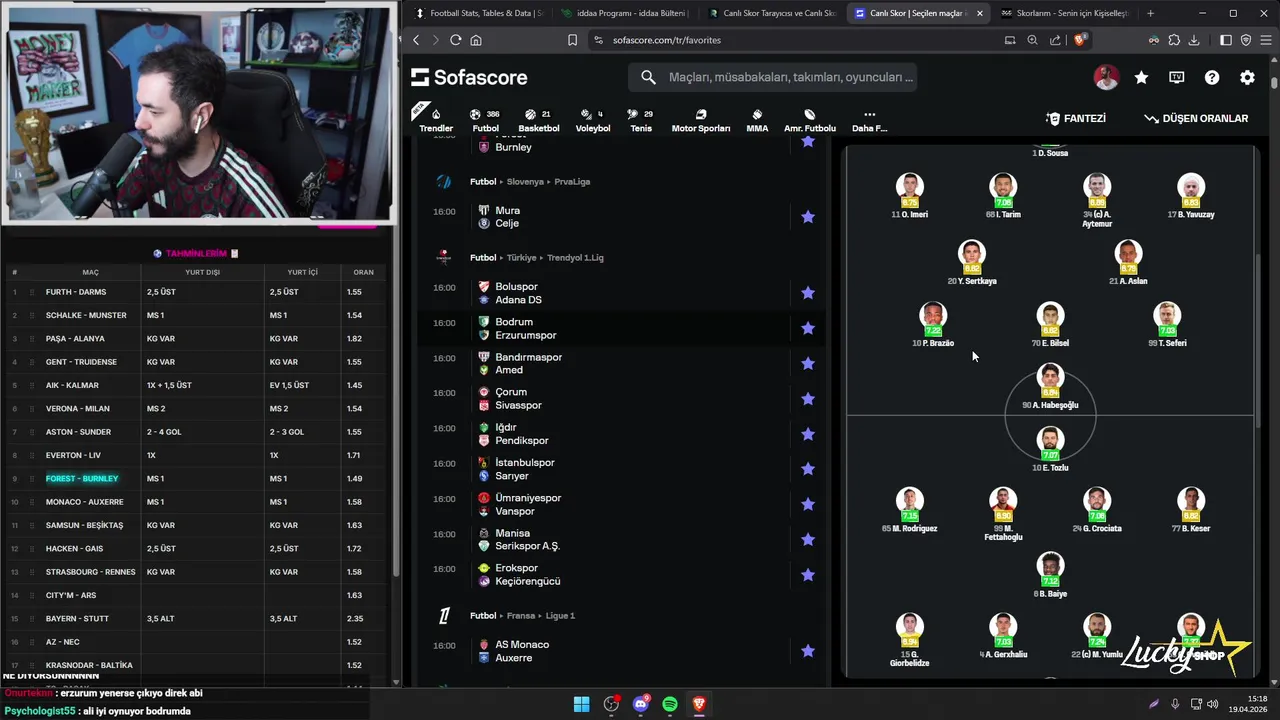Open player B. Baiye in lineup
Viewport: 1280px width, 720px height.
tap(1050, 575)
